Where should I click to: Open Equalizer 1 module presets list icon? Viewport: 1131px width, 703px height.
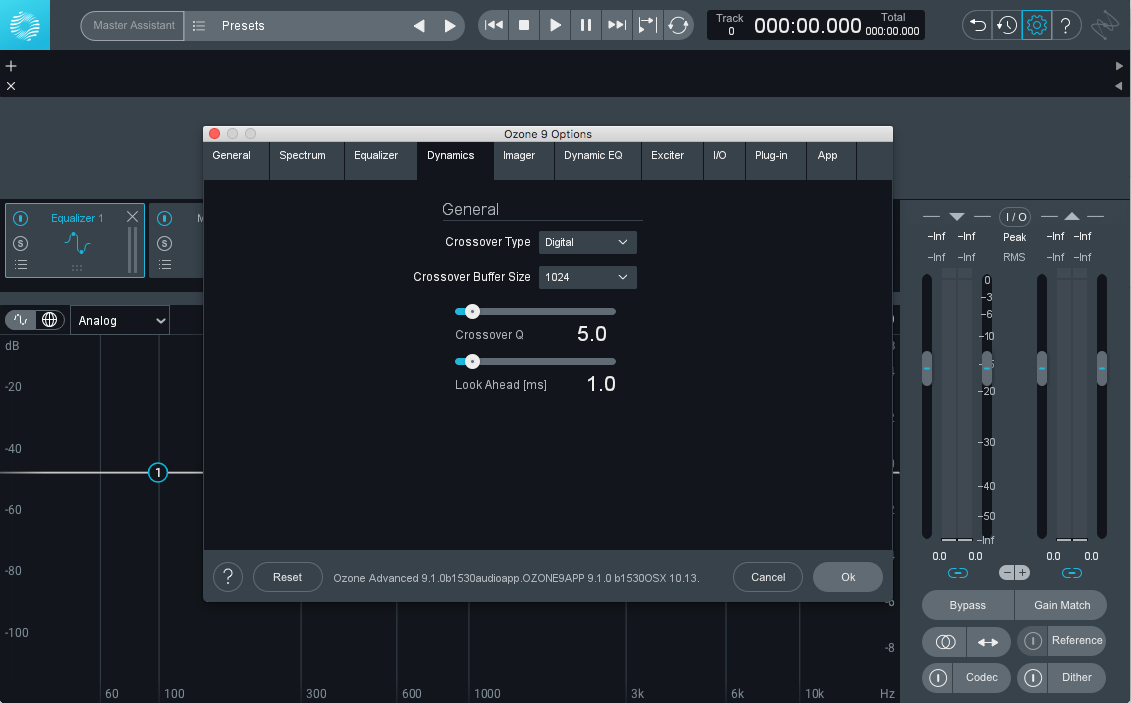tap(21, 265)
